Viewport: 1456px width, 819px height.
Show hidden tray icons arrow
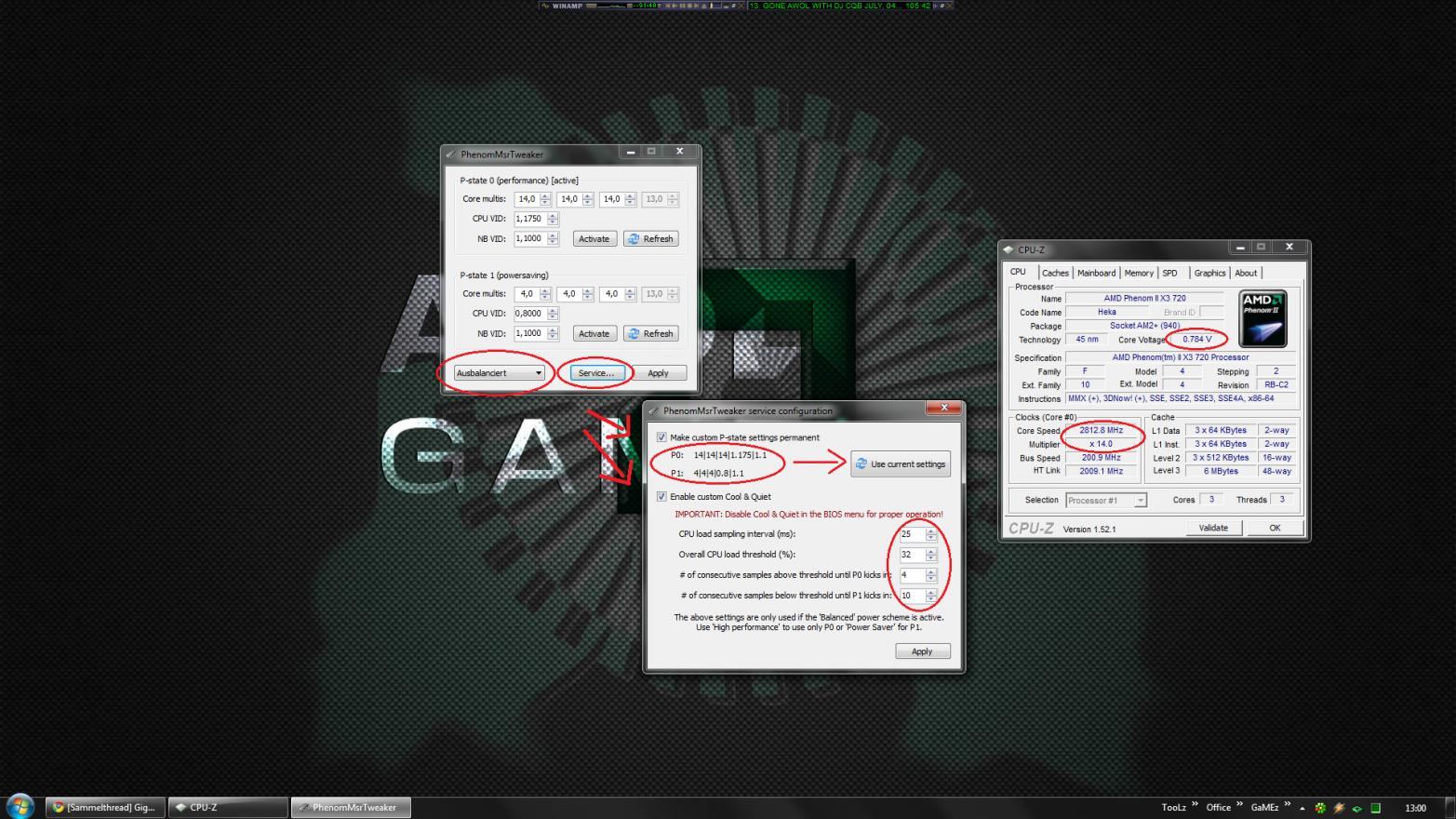pos(1302,808)
